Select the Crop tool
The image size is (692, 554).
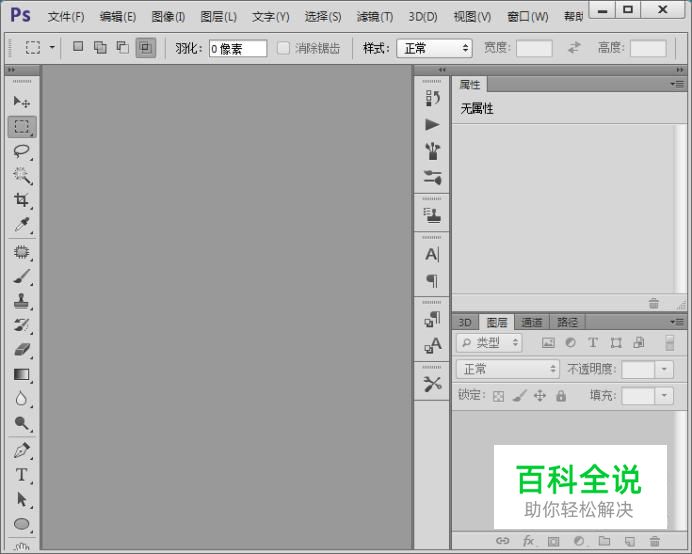[x=21, y=200]
